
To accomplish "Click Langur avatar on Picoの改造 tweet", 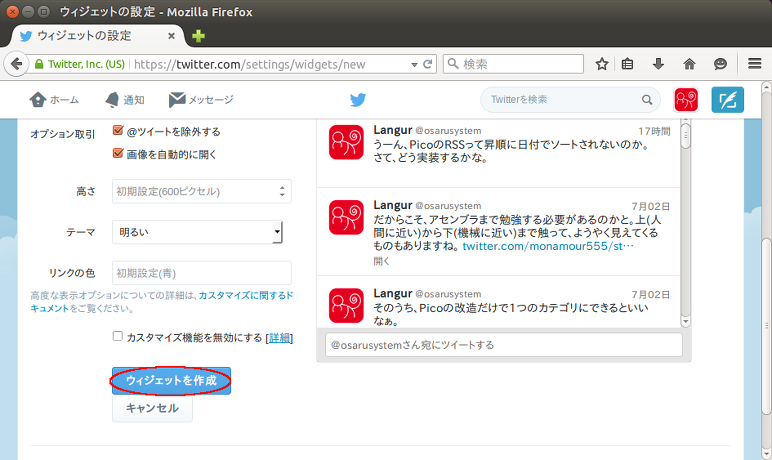I will (x=346, y=305).
